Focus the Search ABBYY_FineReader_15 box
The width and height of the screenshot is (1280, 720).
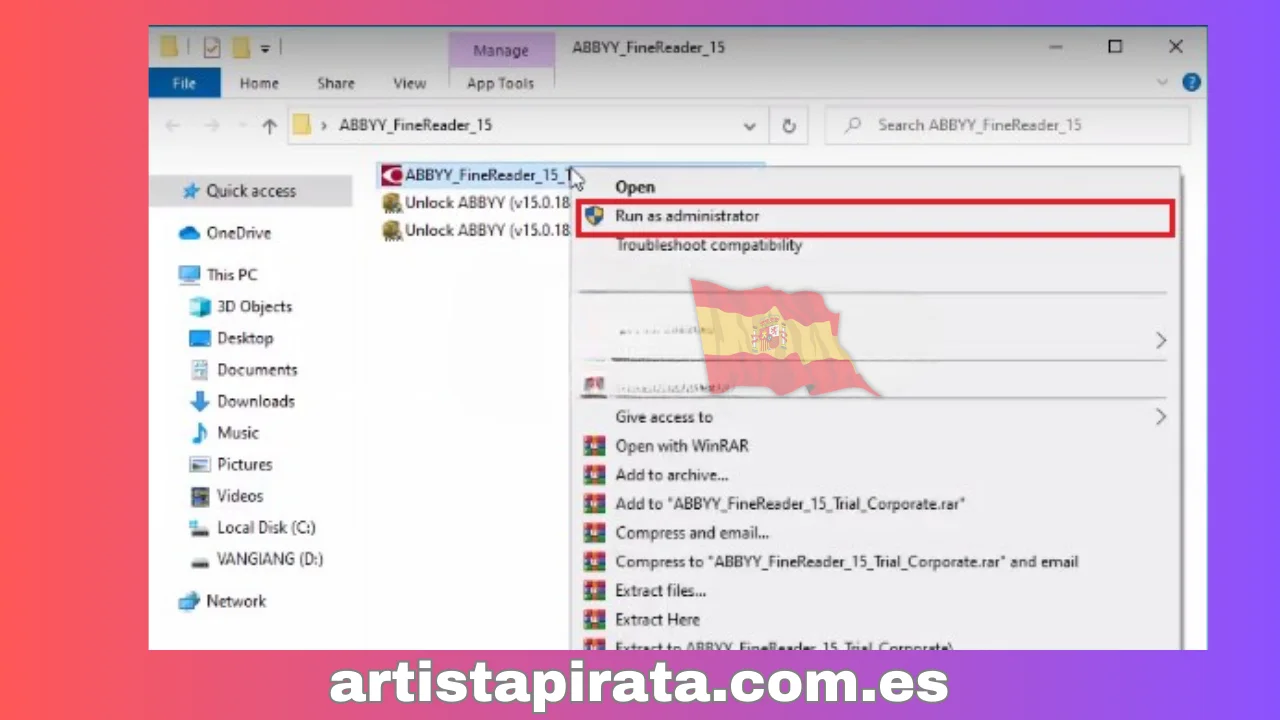coord(1007,126)
